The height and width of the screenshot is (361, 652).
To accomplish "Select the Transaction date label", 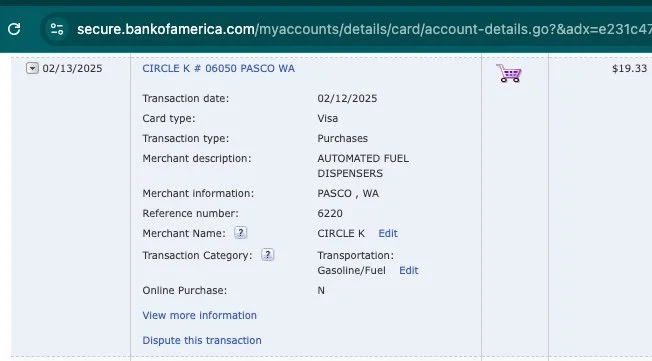I will pyautogui.click(x=186, y=99).
